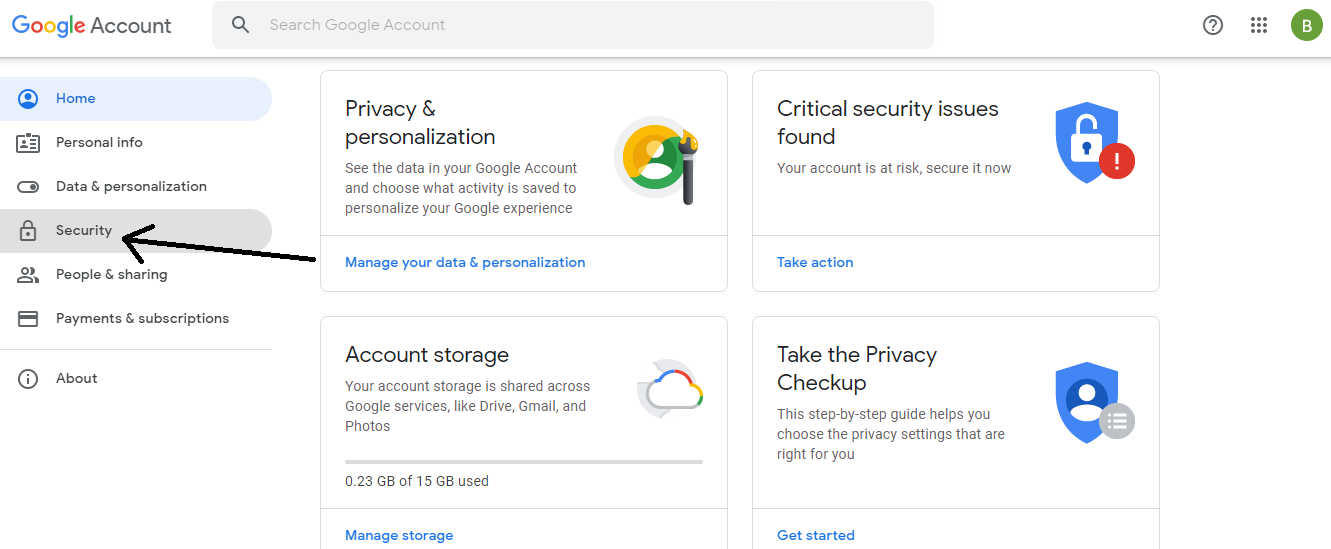This screenshot has width=1331, height=549.
Task: Click 'Your account is at risk' text
Action: [894, 168]
